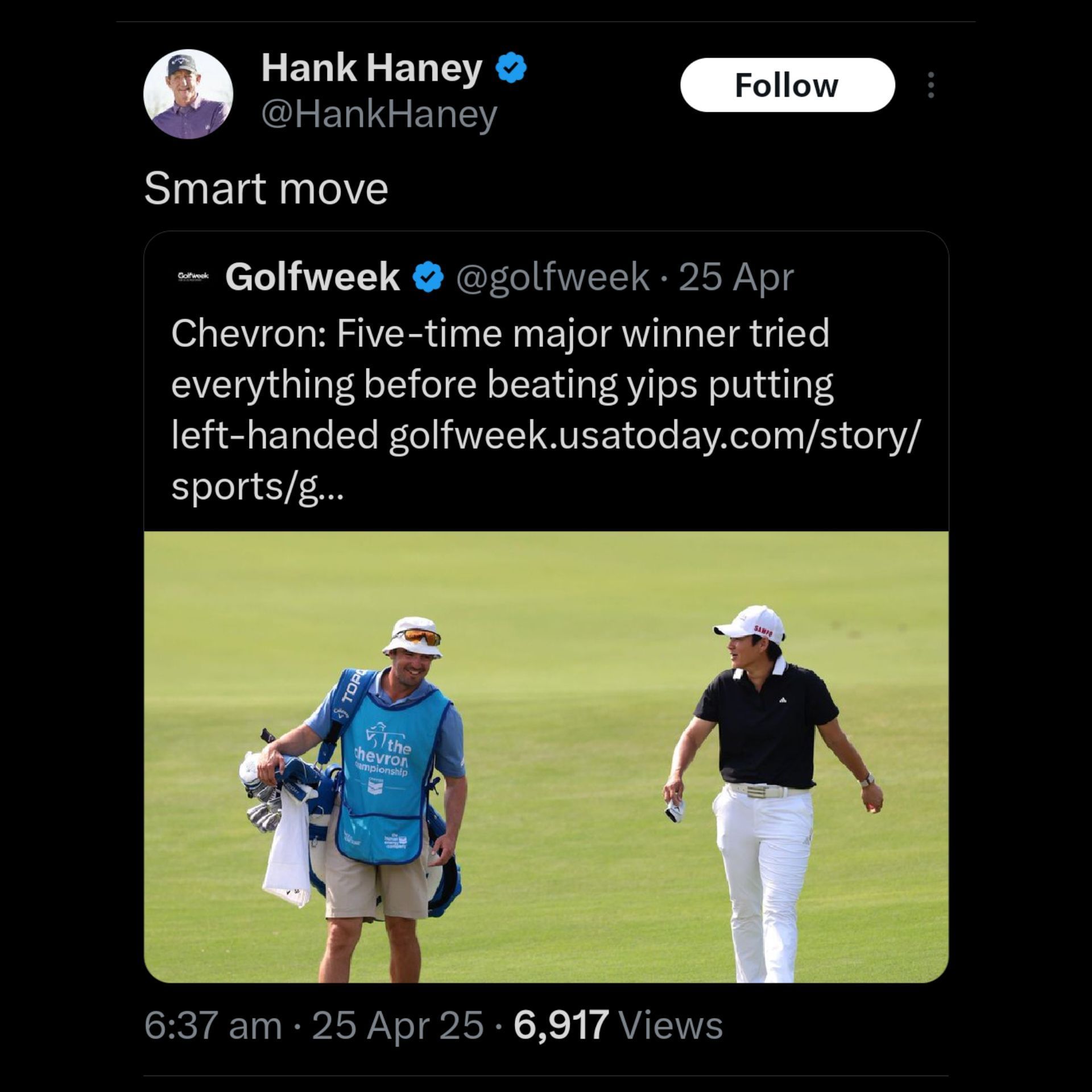Open the Golfweek account name
Screen dimensions: 1092x1092
click(x=312, y=277)
